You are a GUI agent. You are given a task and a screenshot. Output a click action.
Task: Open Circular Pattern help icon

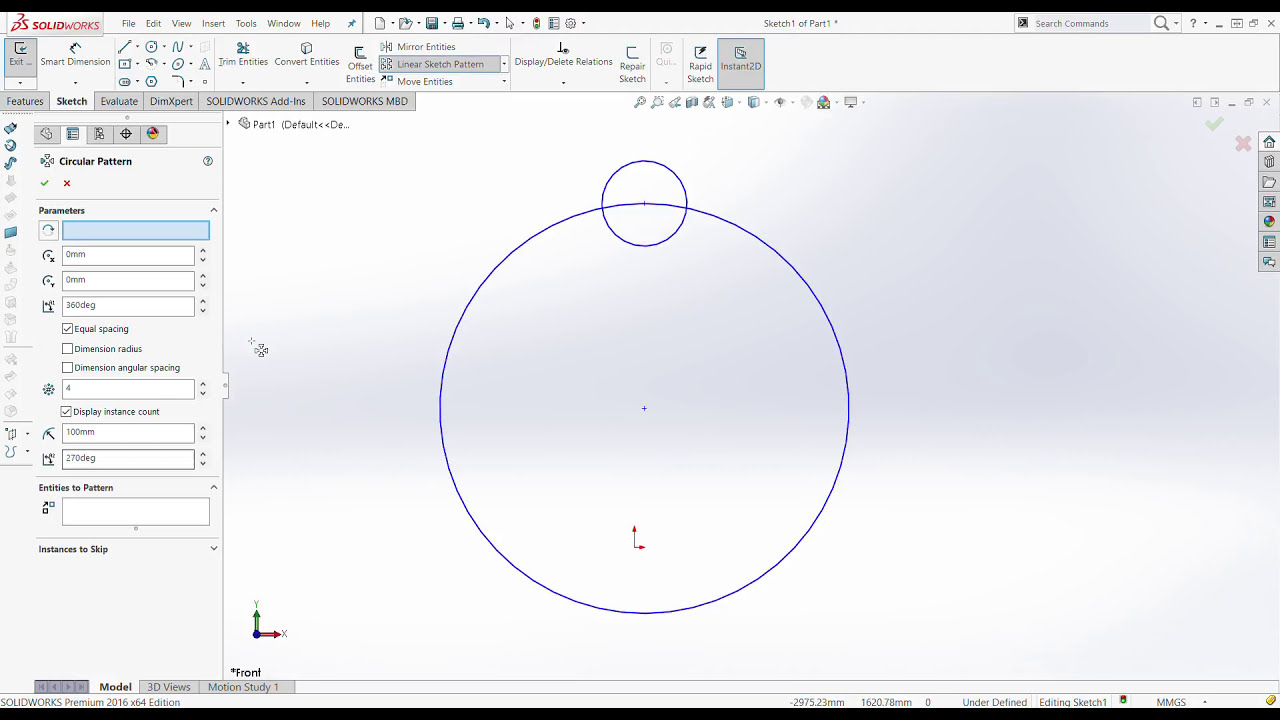point(208,161)
